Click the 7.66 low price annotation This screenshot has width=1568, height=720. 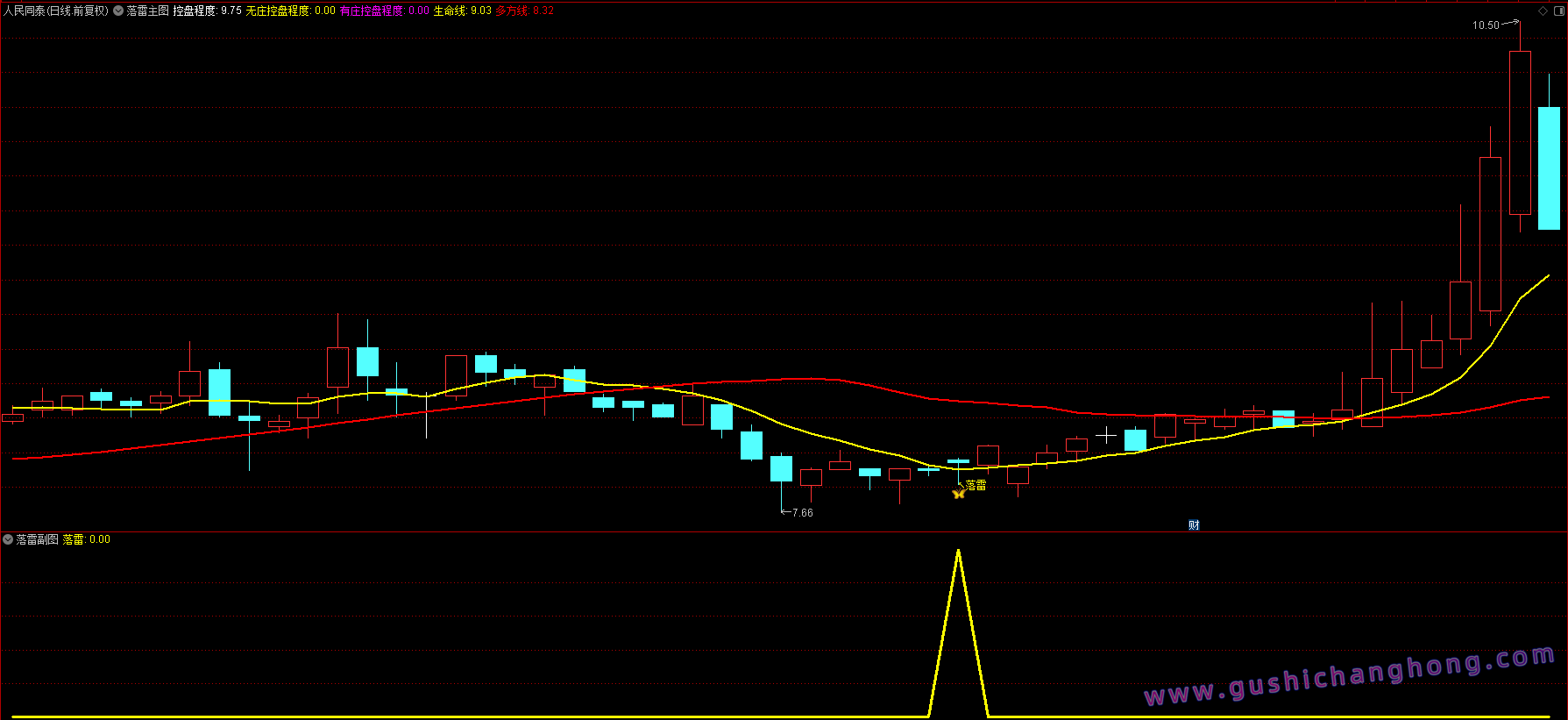[x=802, y=513]
